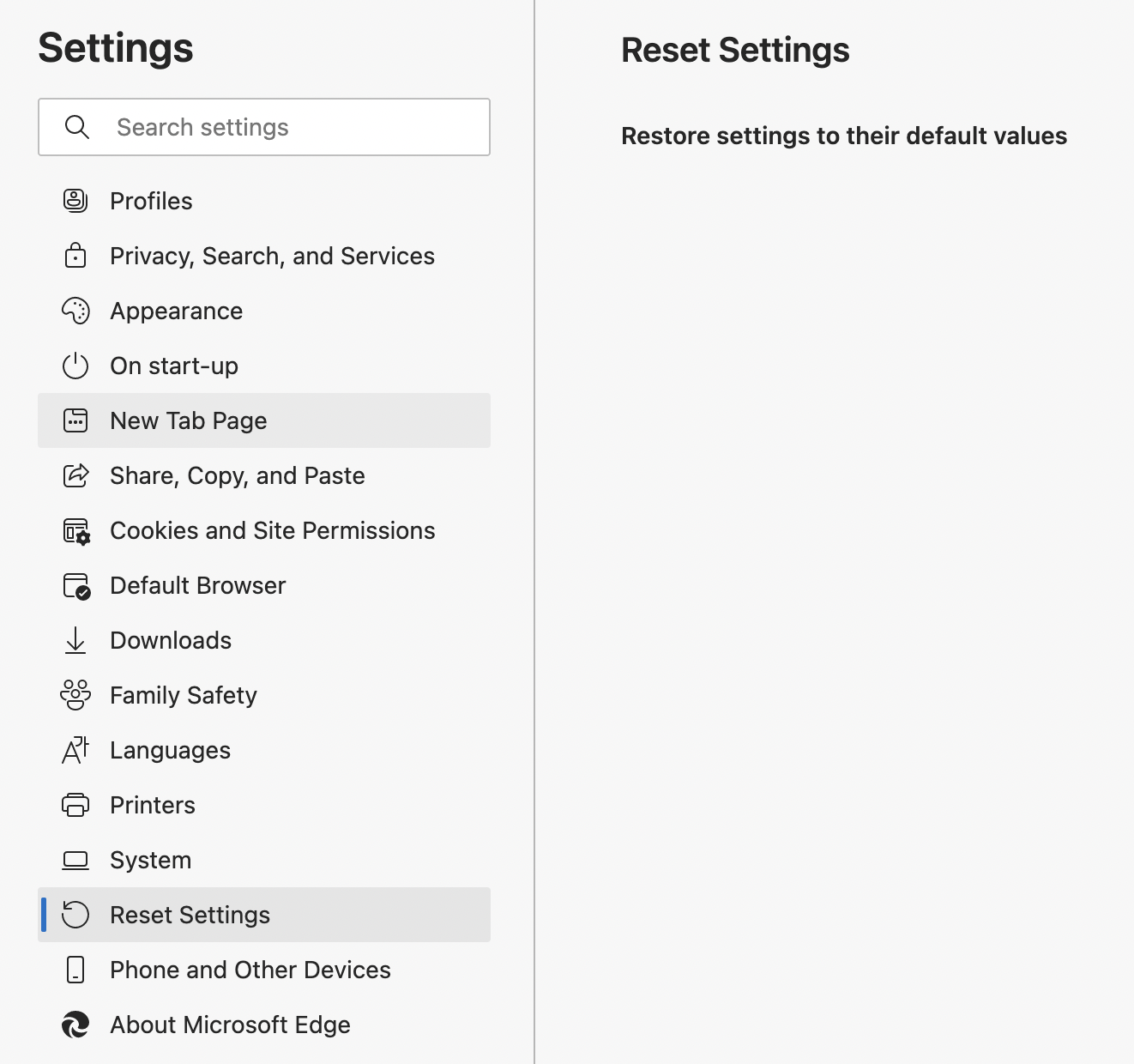Click the New Tab Page icon
1134x1064 pixels.
pos(75,420)
